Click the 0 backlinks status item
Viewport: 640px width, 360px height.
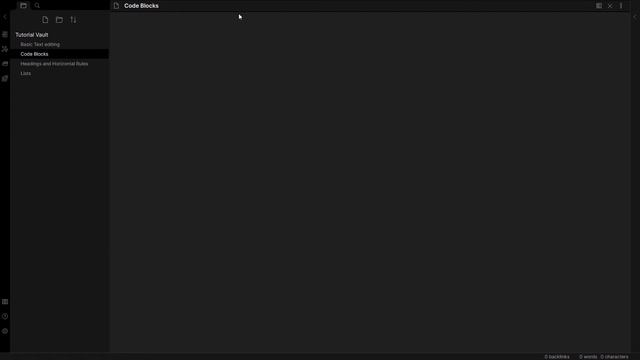click(557, 357)
